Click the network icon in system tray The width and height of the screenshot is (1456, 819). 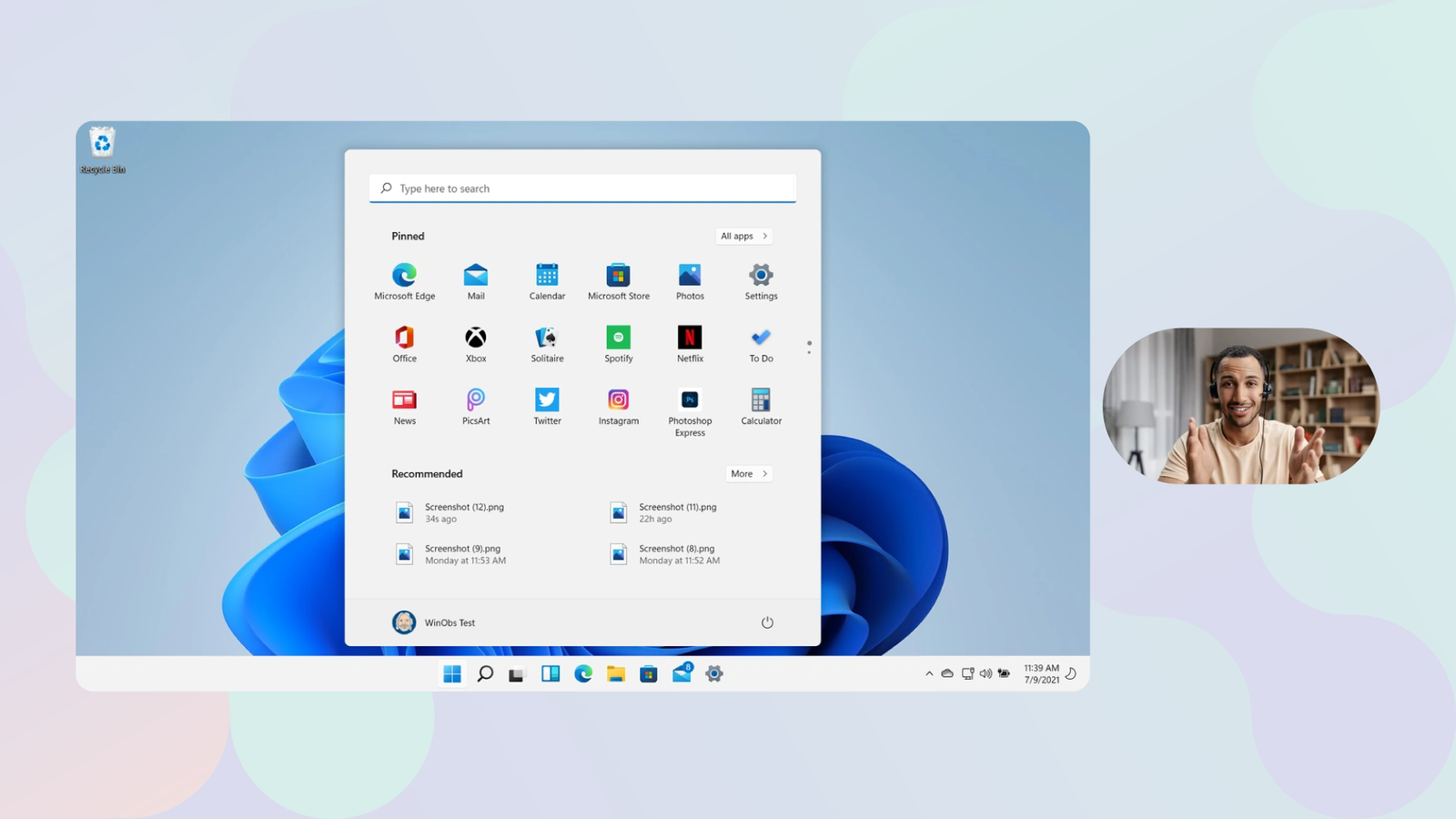coord(967,673)
